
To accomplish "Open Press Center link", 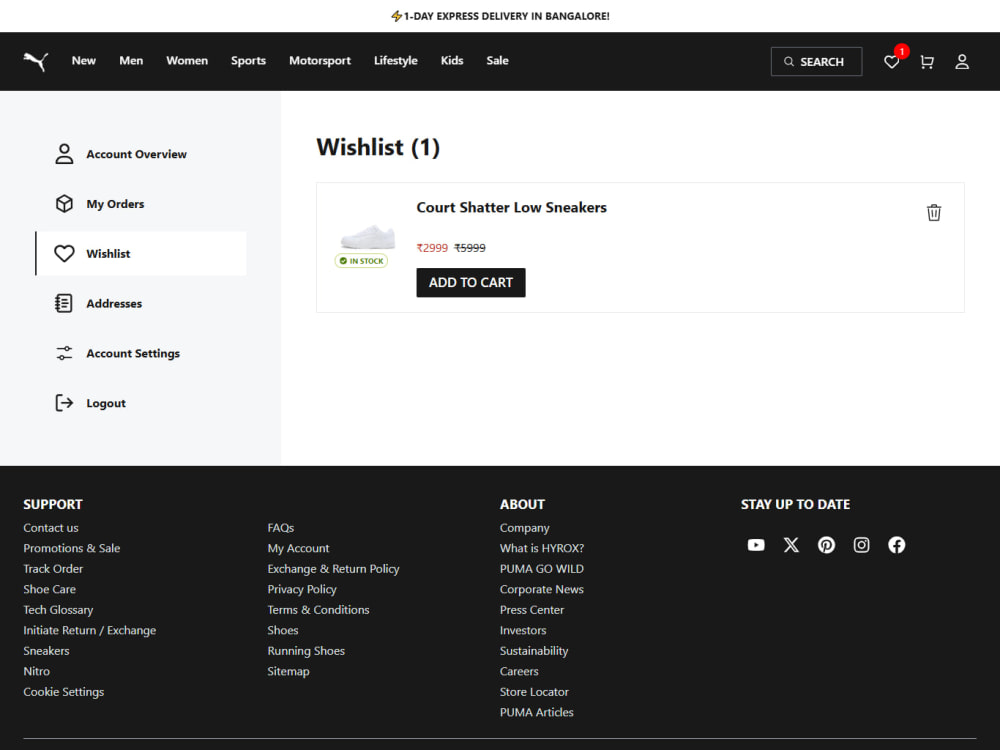I will coord(532,609).
